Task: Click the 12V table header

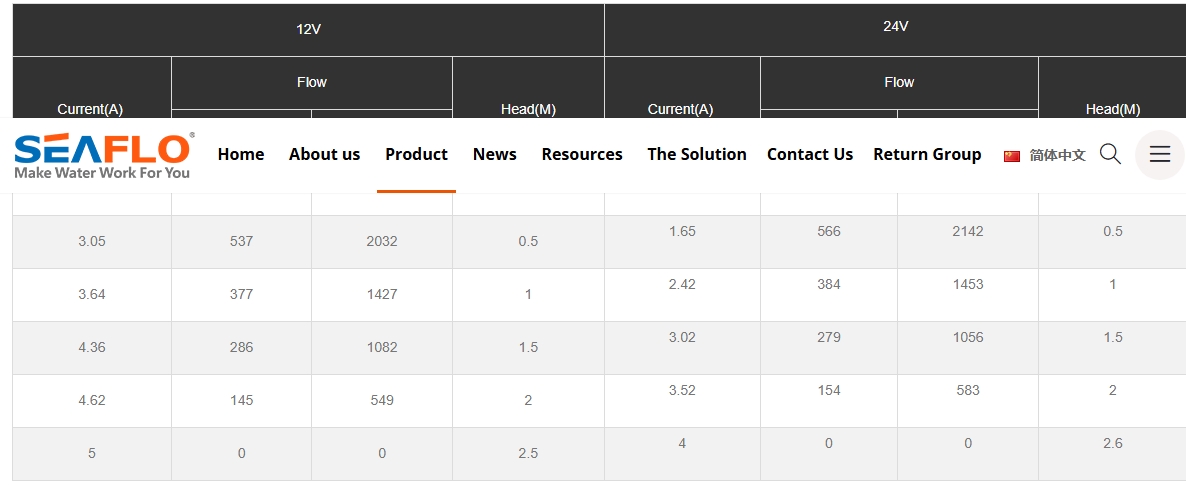Action: point(309,30)
